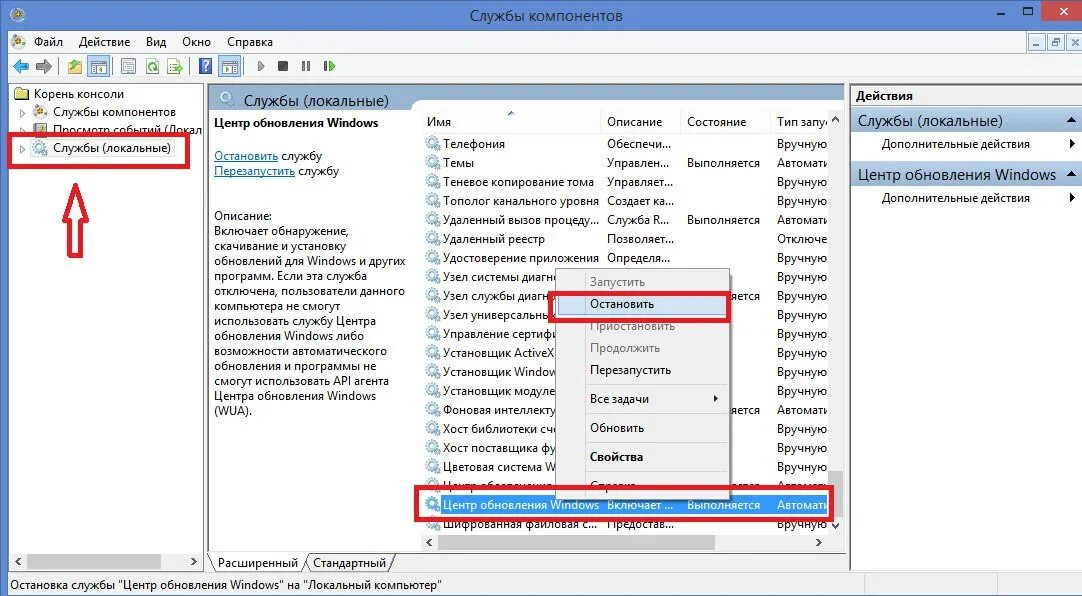The width and height of the screenshot is (1082, 596).
Task: Click the left arrow of console tree scrollbar
Action: [x=18, y=562]
